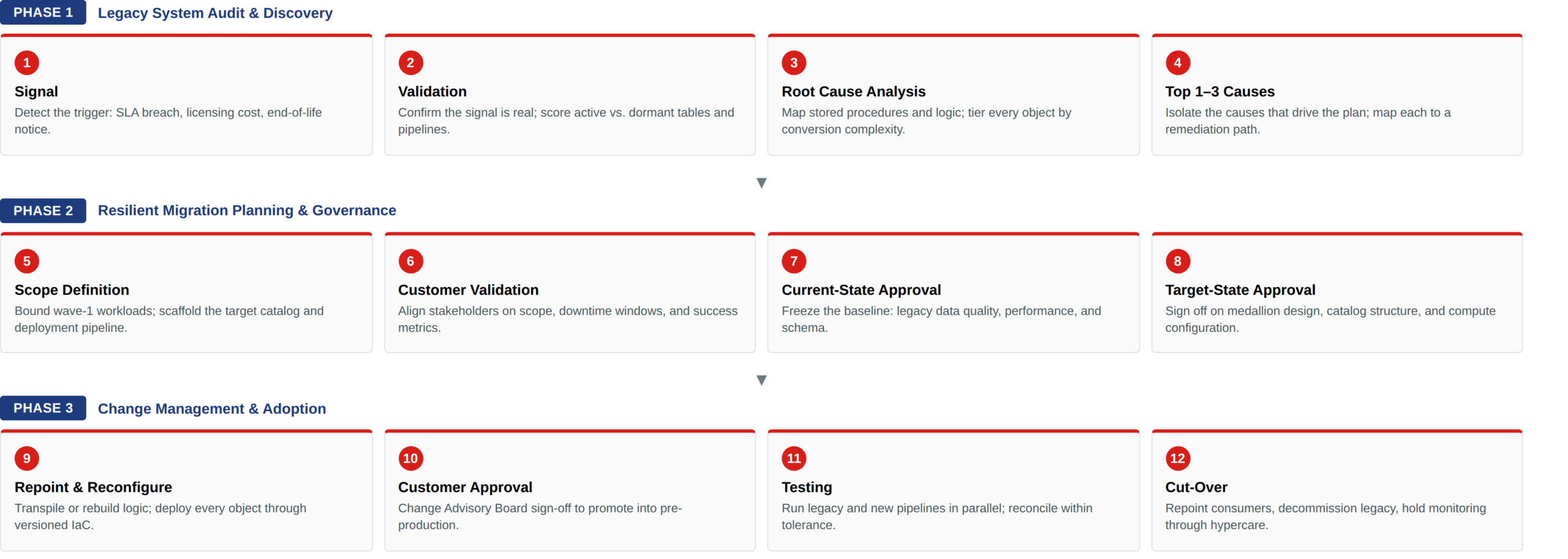Click the 'Root Cause Analysis' card title
Screen dimensions: 1568x559
click(x=853, y=91)
